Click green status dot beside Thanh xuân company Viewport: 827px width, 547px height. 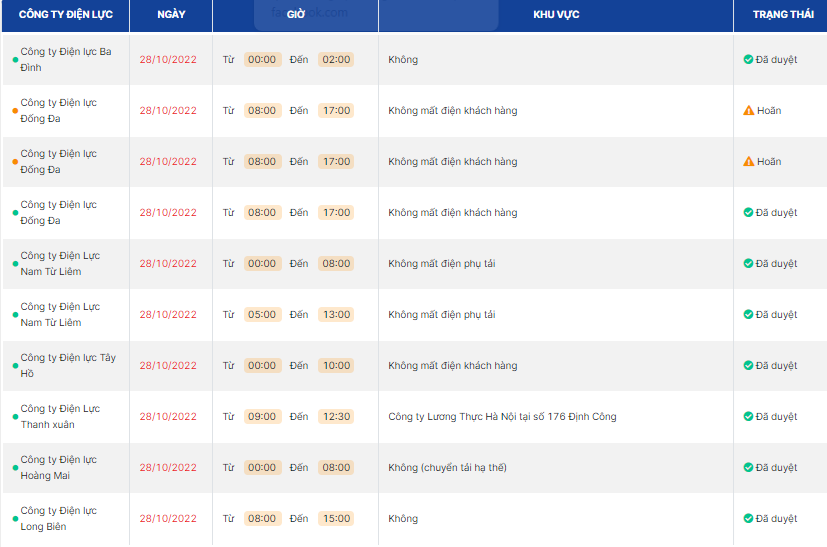click(15, 417)
